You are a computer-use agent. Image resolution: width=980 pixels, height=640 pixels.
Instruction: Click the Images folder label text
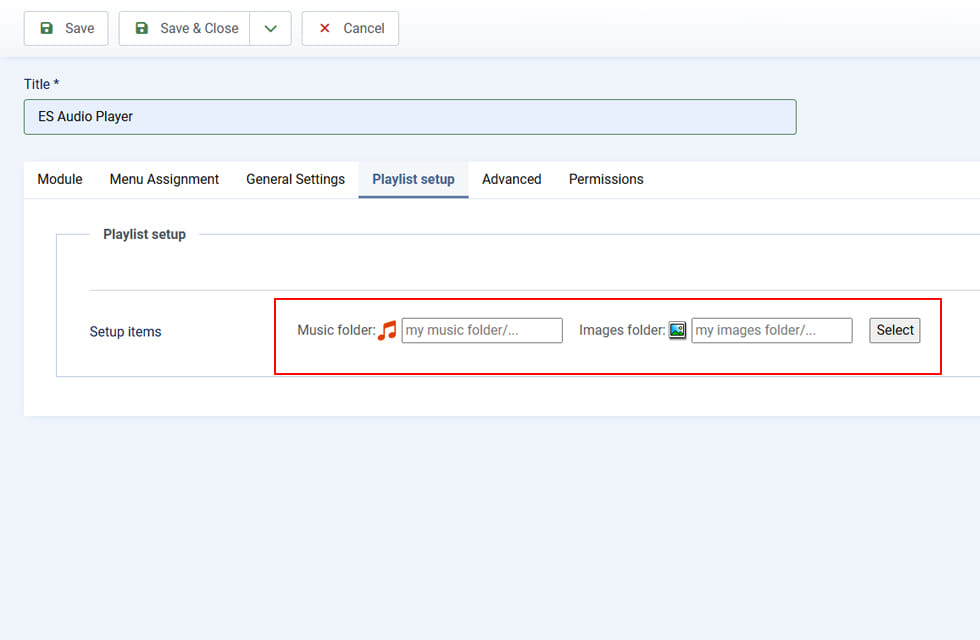coord(621,331)
